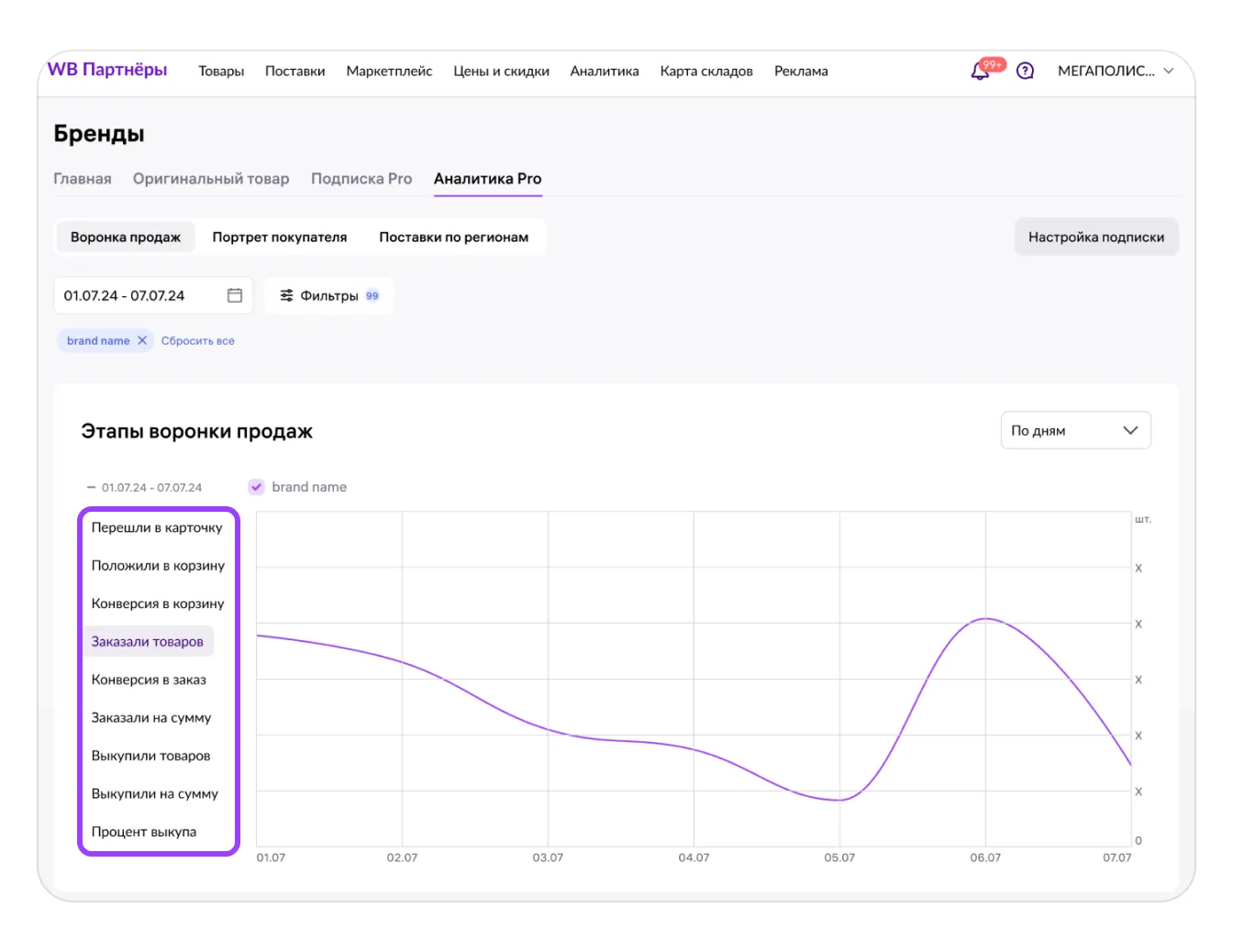Open the Товары menu
The width and height of the screenshot is (1233, 952).
click(221, 71)
